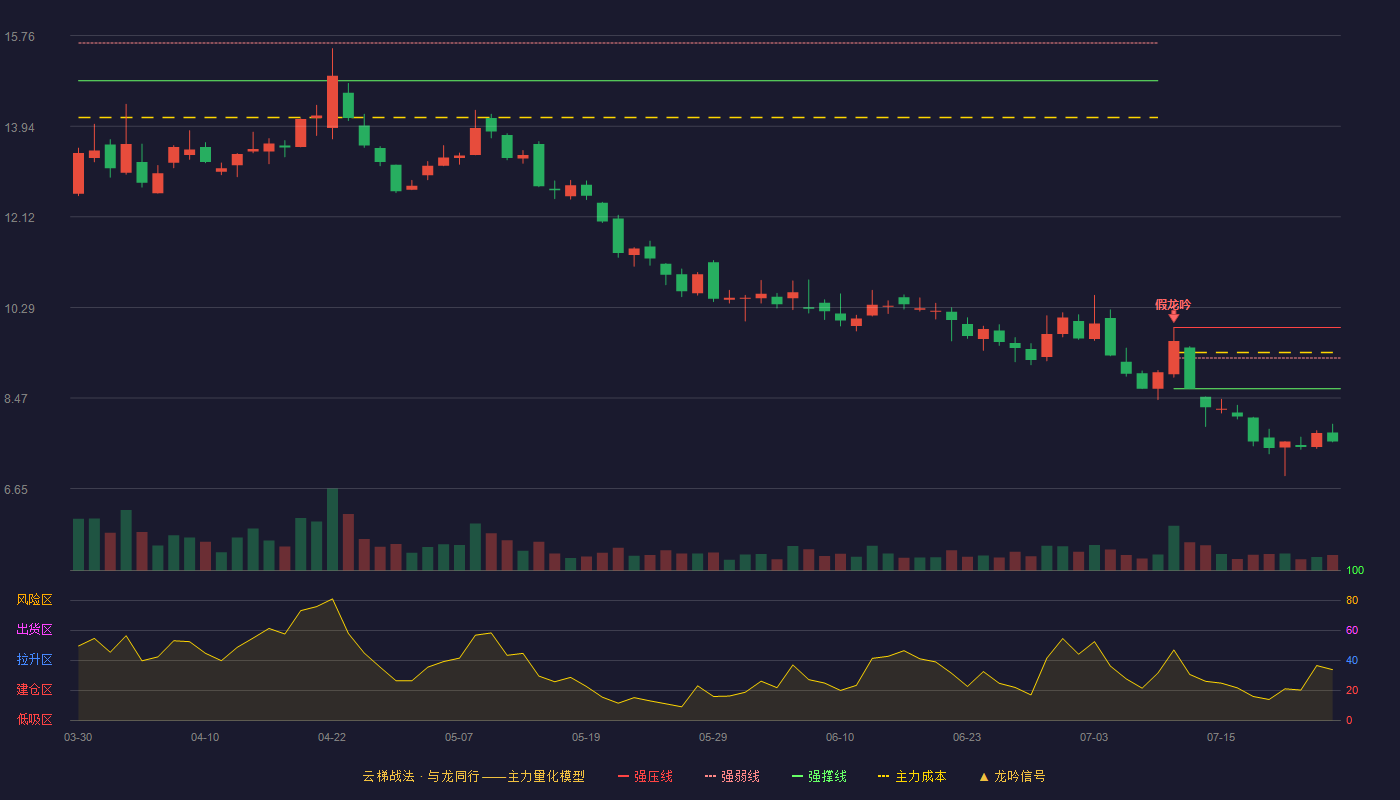The image size is (1400, 800).
Task: Toggle the 强压线 legend entry
Action: [645, 776]
